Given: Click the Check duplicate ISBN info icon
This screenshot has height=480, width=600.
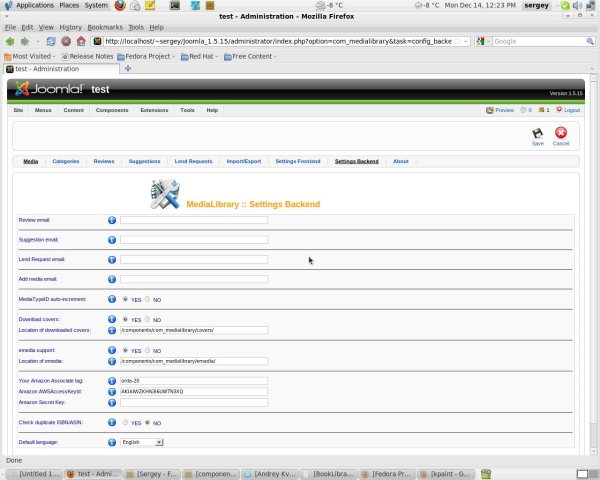Looking at the screenshot, I should (x=112, y=423).
